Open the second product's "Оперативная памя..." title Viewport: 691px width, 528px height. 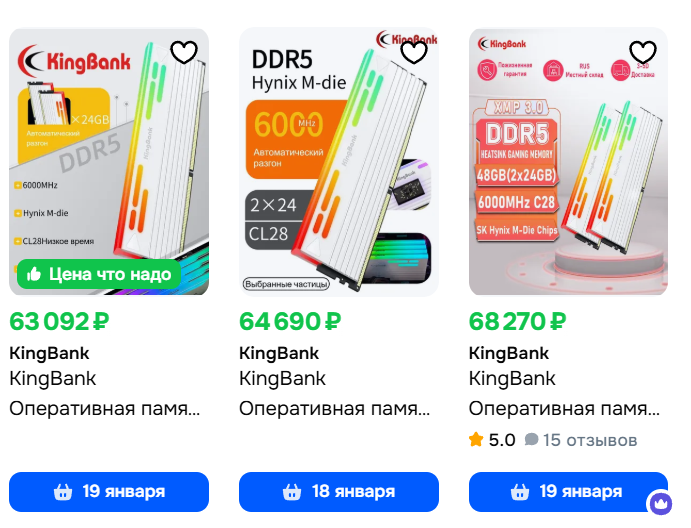pyautogui.click(x=335, y=409)
